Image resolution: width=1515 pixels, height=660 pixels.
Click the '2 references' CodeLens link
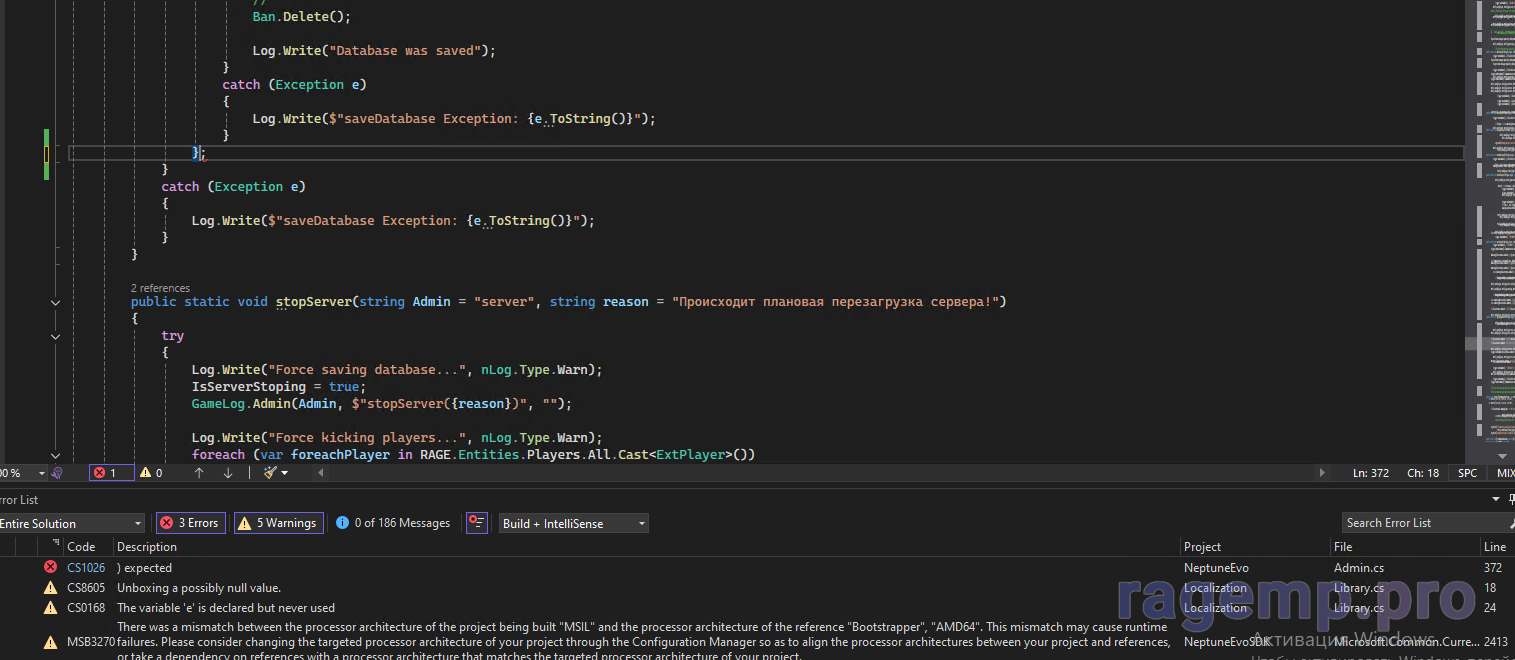click(160, 288)
